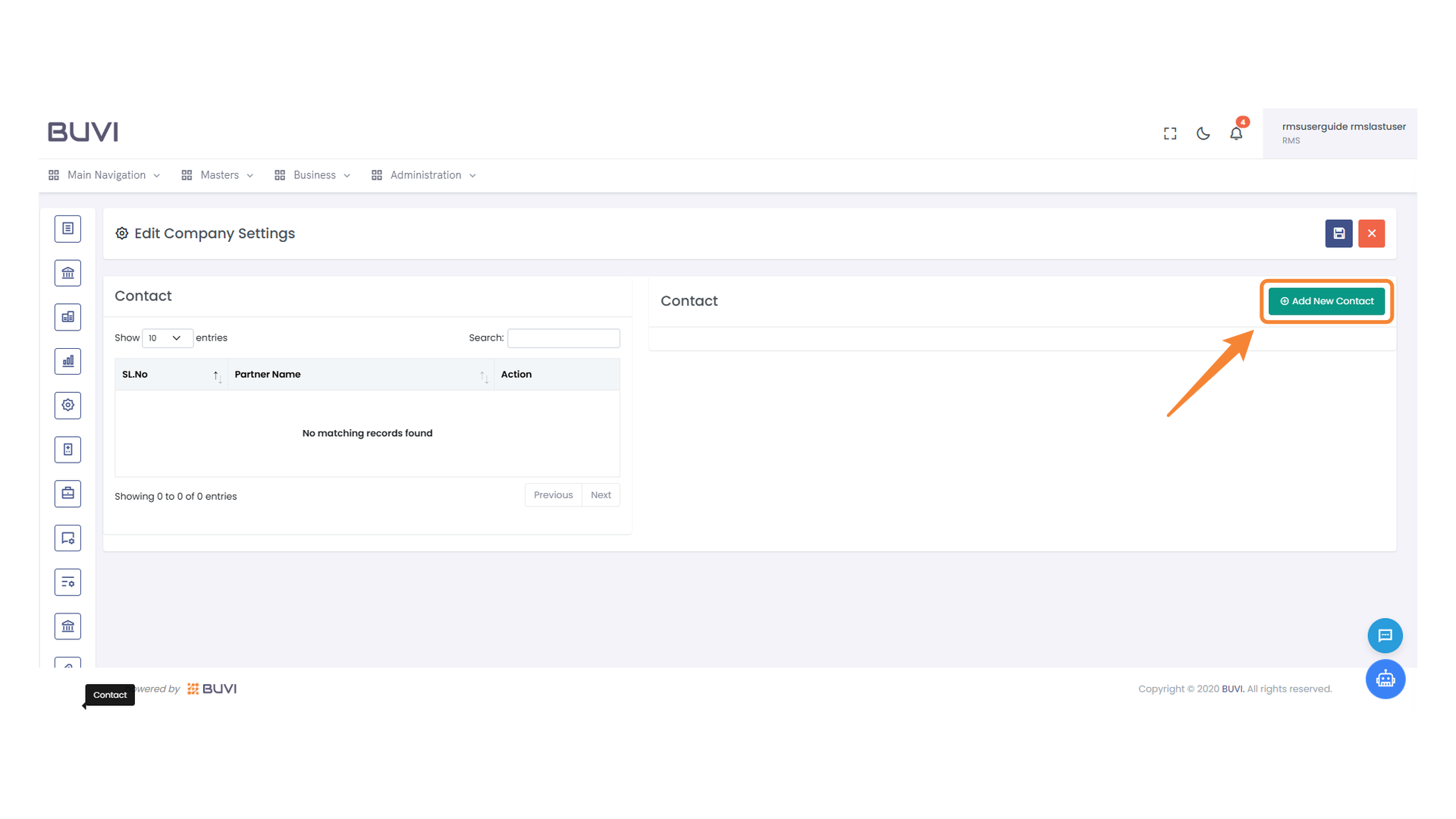Click inside the Search input field
1456x819 pixels.
[563, 338]
